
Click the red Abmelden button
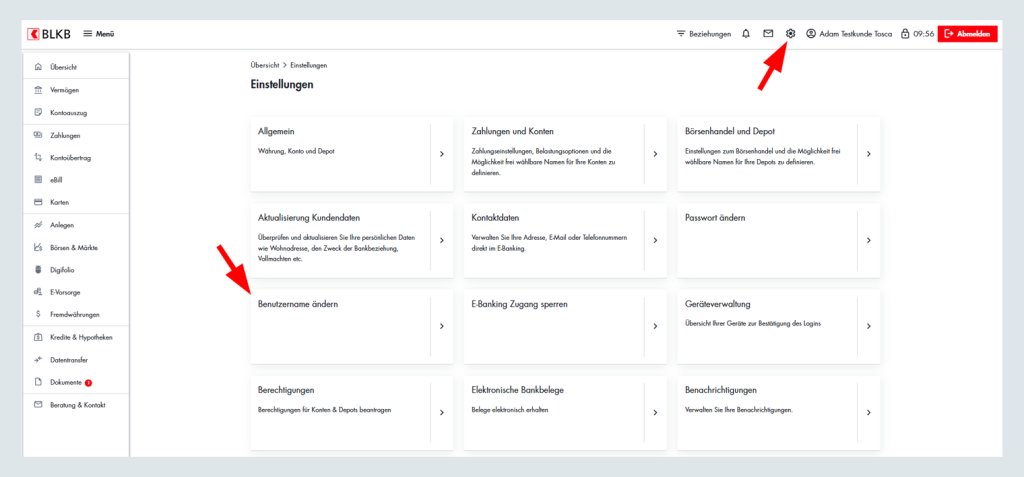(968, 34)
